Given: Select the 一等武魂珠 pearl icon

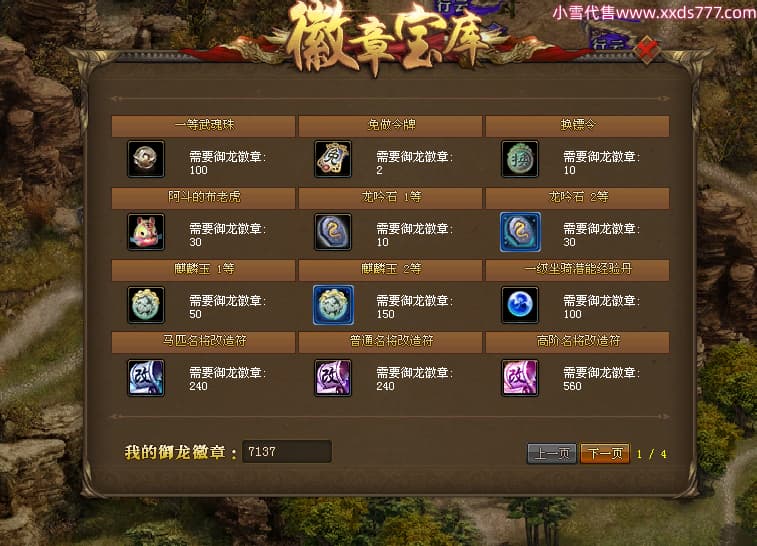Looking at the screenshot, I should (x=146, y=159).
